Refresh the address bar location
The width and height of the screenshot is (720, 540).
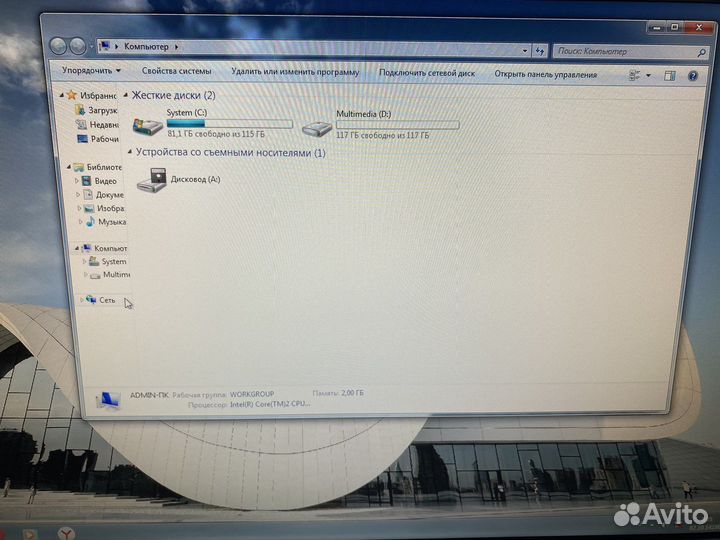click(540, 51)
